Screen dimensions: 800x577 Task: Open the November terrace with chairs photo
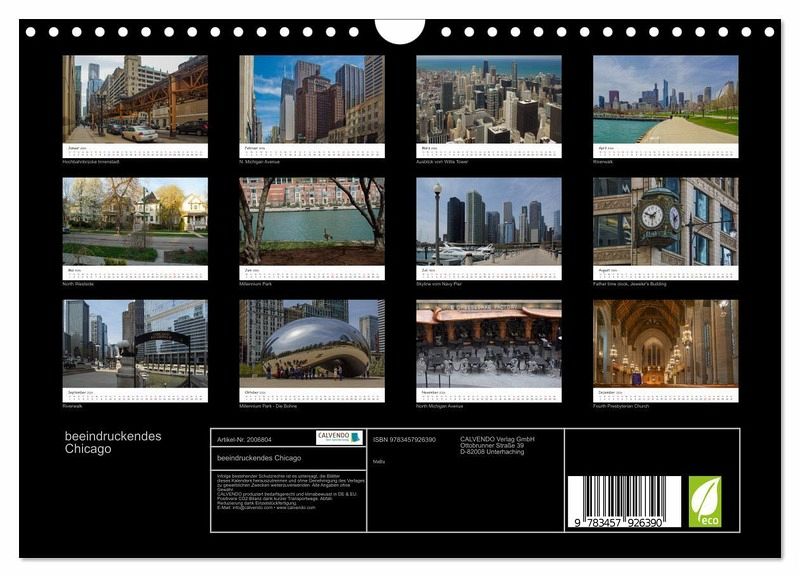point(489,343)
